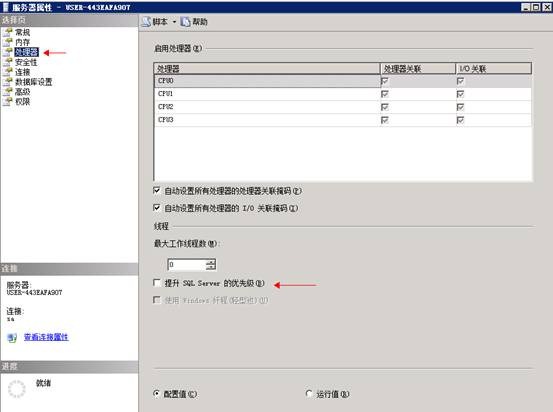Click the 数据库设置 page icon

(8, 82)
